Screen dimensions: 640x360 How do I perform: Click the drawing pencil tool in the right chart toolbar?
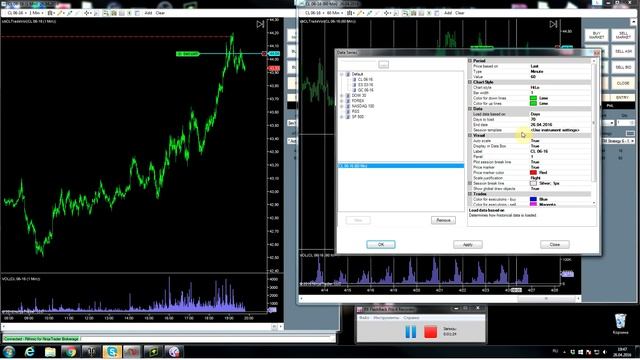click(360, 13)
